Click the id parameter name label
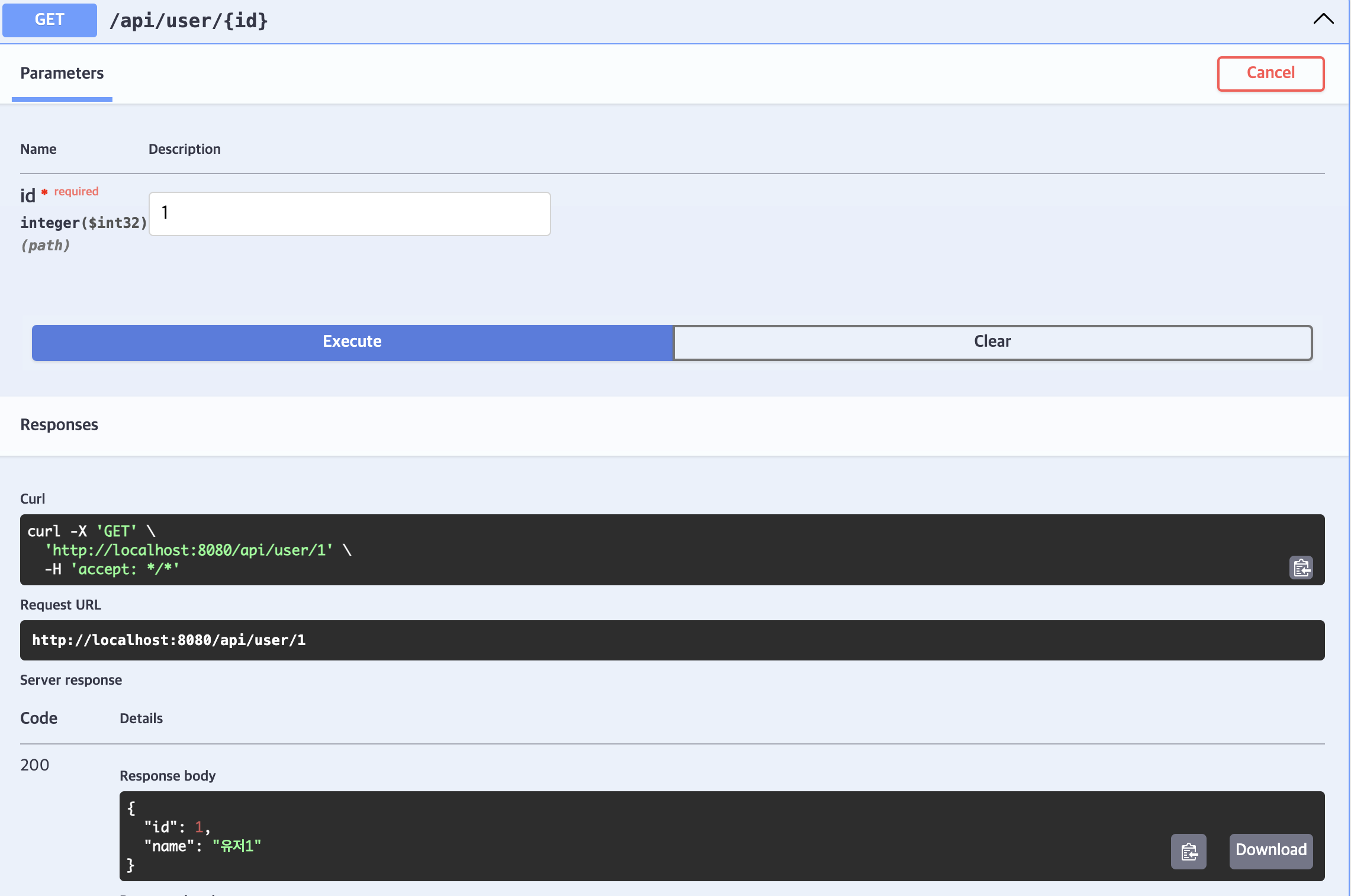Screen dimensions: 1351x896 [28, 196]
